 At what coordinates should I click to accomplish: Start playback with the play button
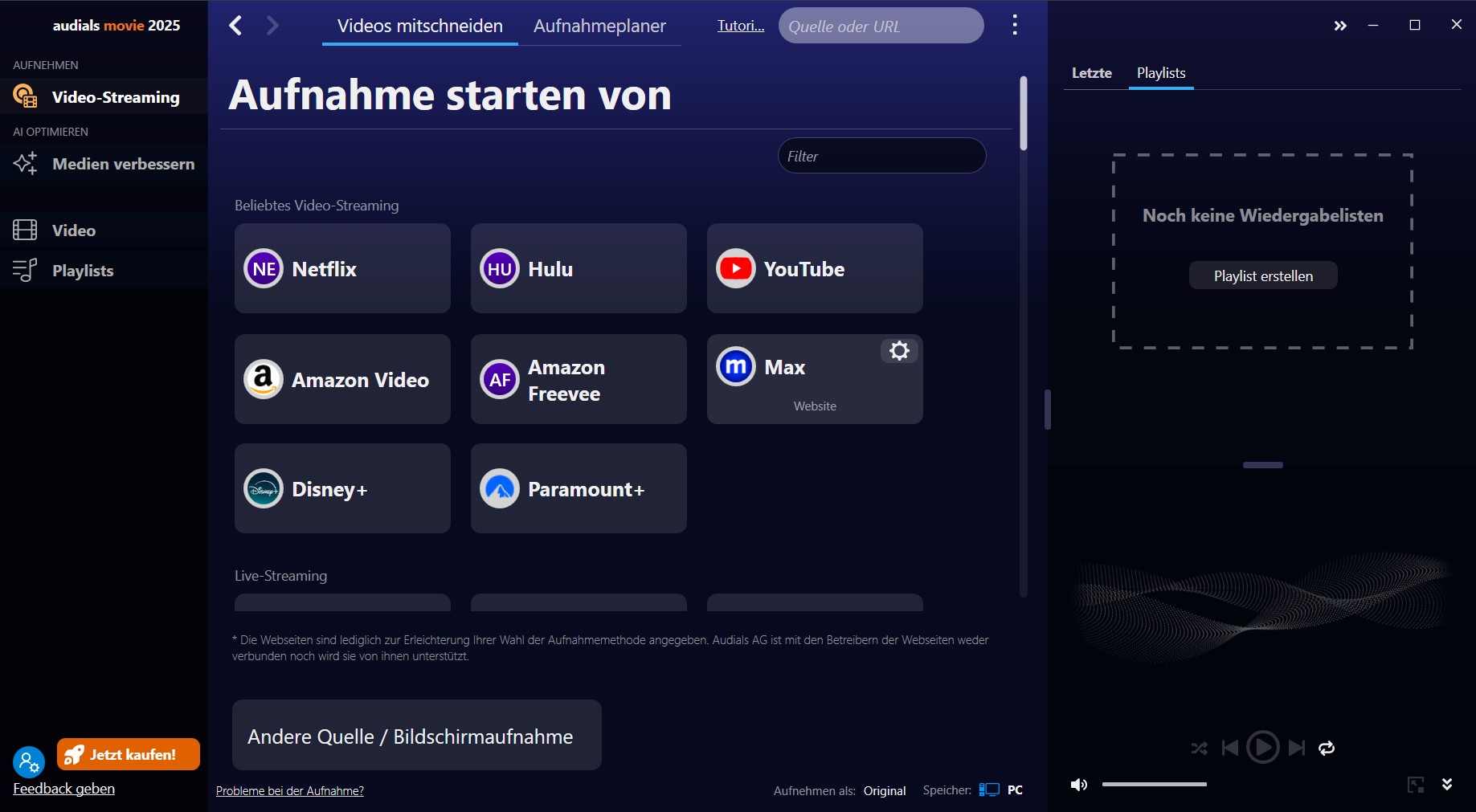click(1263, 748)
